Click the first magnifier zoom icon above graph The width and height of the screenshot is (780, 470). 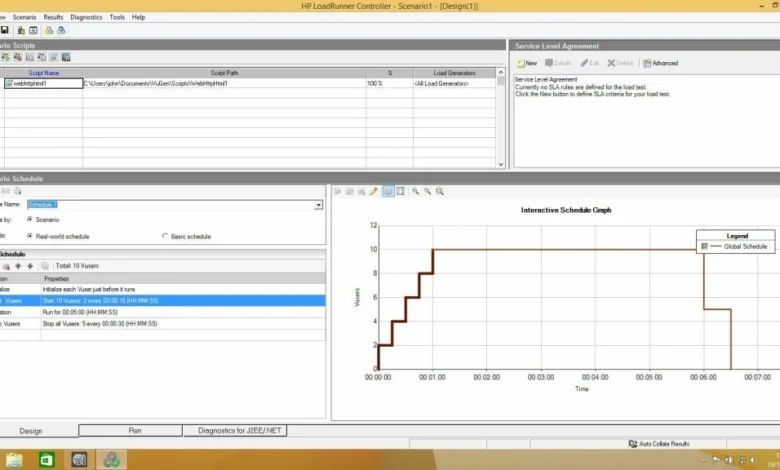pos(415,191)
